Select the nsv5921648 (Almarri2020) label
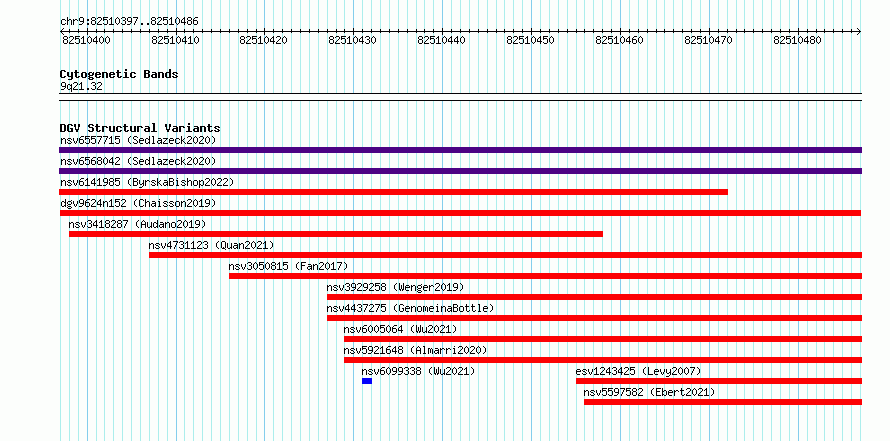Screen dimensions: 890x441 (x=415, y=350)
